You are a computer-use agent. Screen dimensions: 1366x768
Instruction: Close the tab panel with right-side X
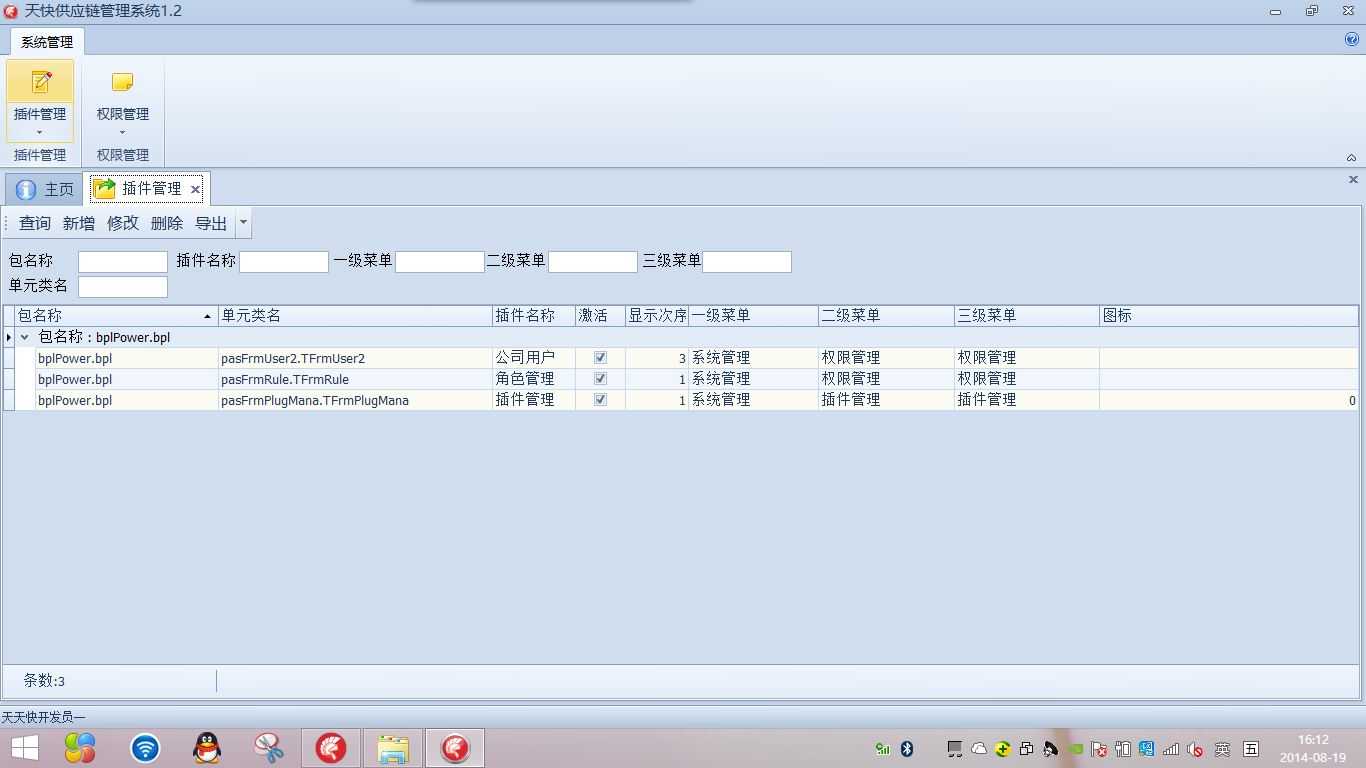pyautogui.click(x=1353, y=180)
